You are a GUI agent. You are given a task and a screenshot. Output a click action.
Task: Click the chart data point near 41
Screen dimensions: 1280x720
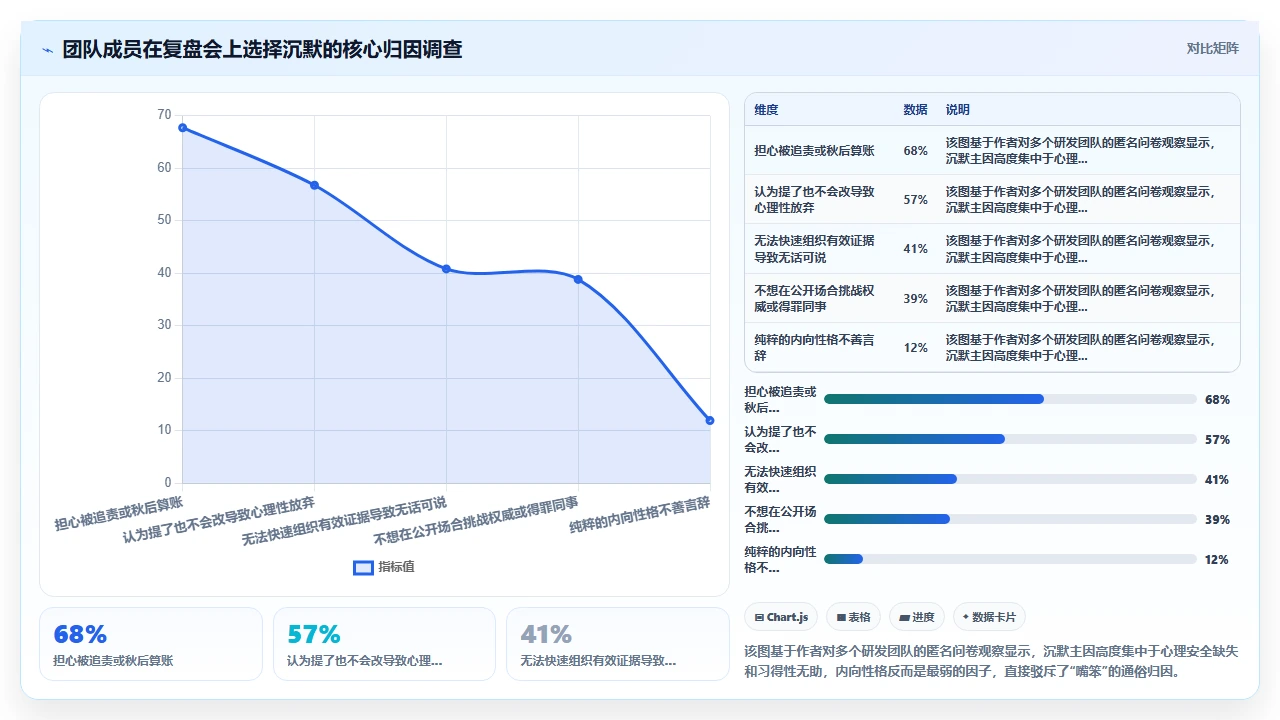(446, 269)
